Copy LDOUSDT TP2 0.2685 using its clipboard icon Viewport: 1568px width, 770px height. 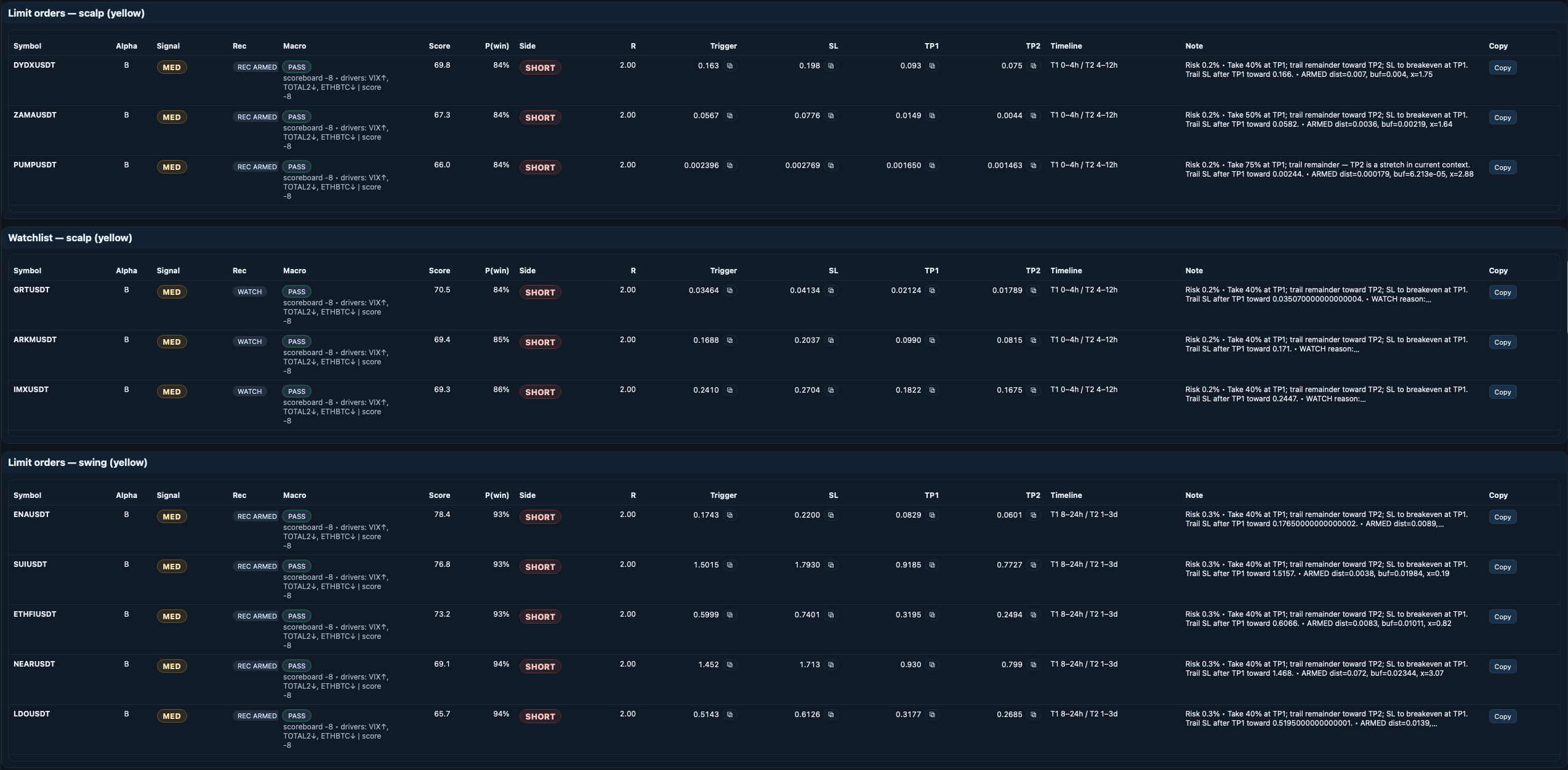1033,715
